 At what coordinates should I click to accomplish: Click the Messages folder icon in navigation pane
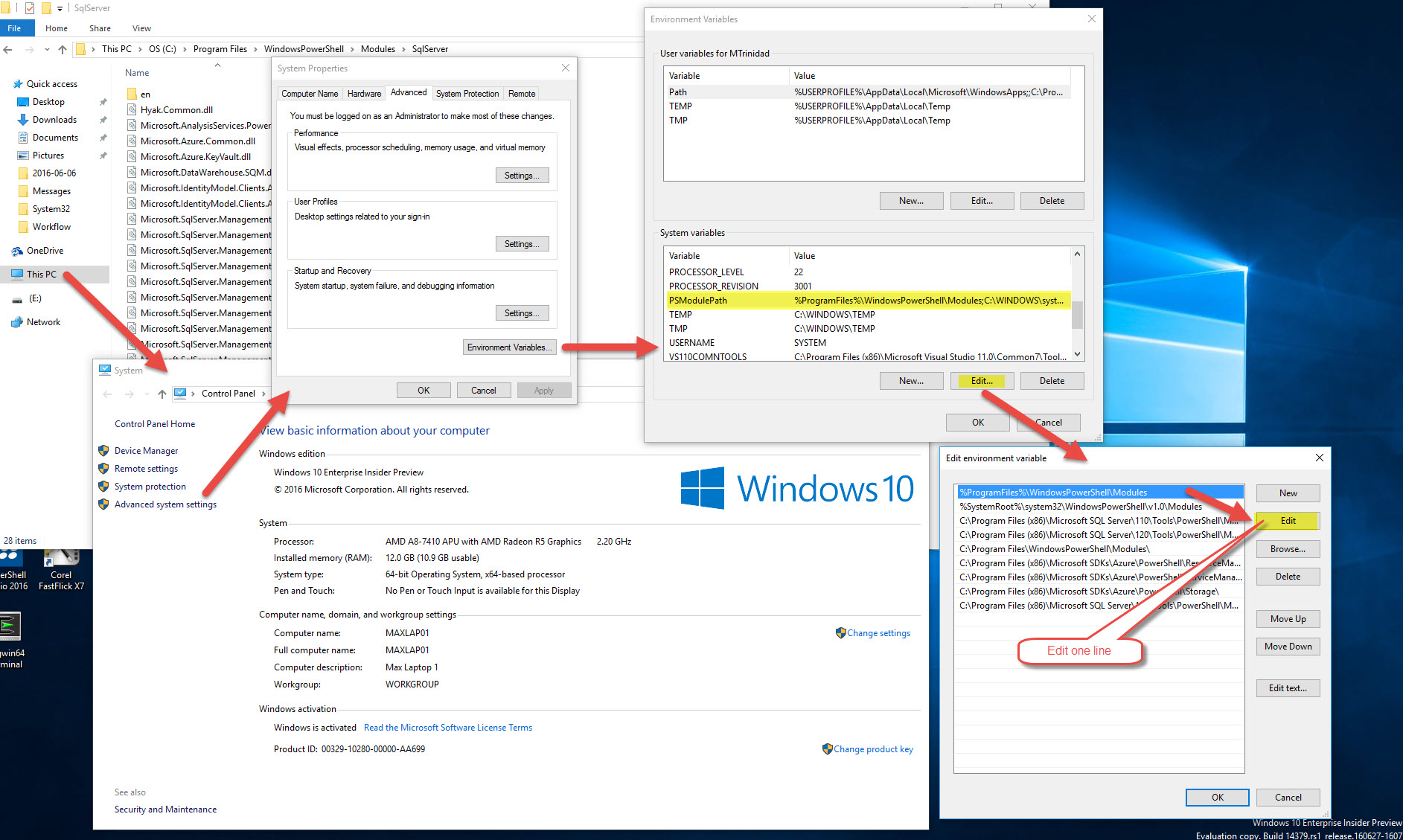point(22,191)
